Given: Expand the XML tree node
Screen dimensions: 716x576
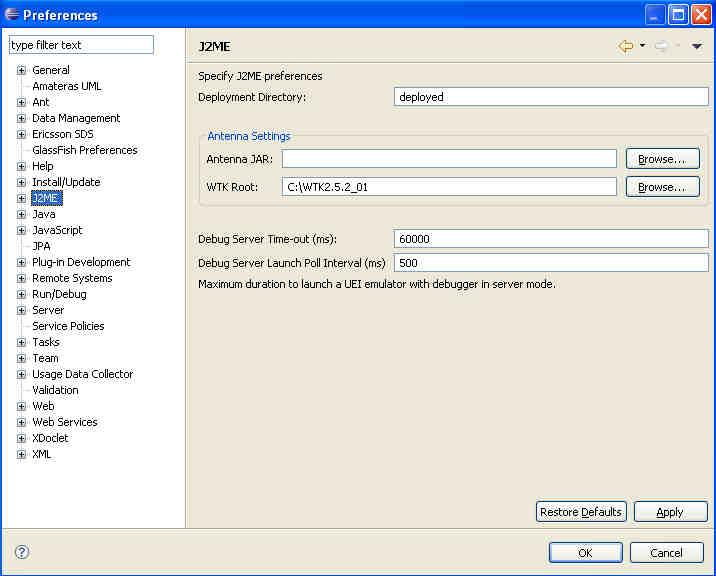Looking at the screenshot, I should [x=21, y=454].
